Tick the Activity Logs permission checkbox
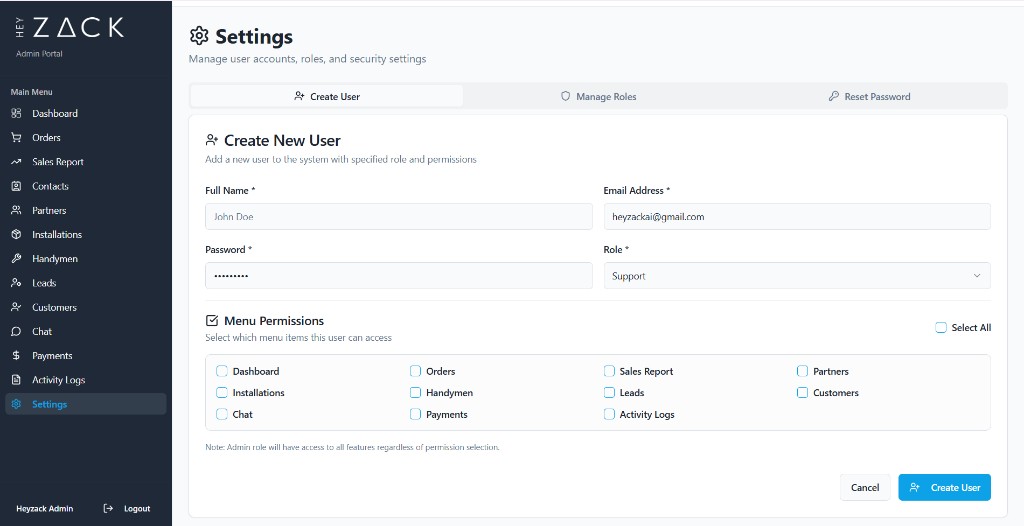This screenshot has height=526, width=1024. pos(609,414)
